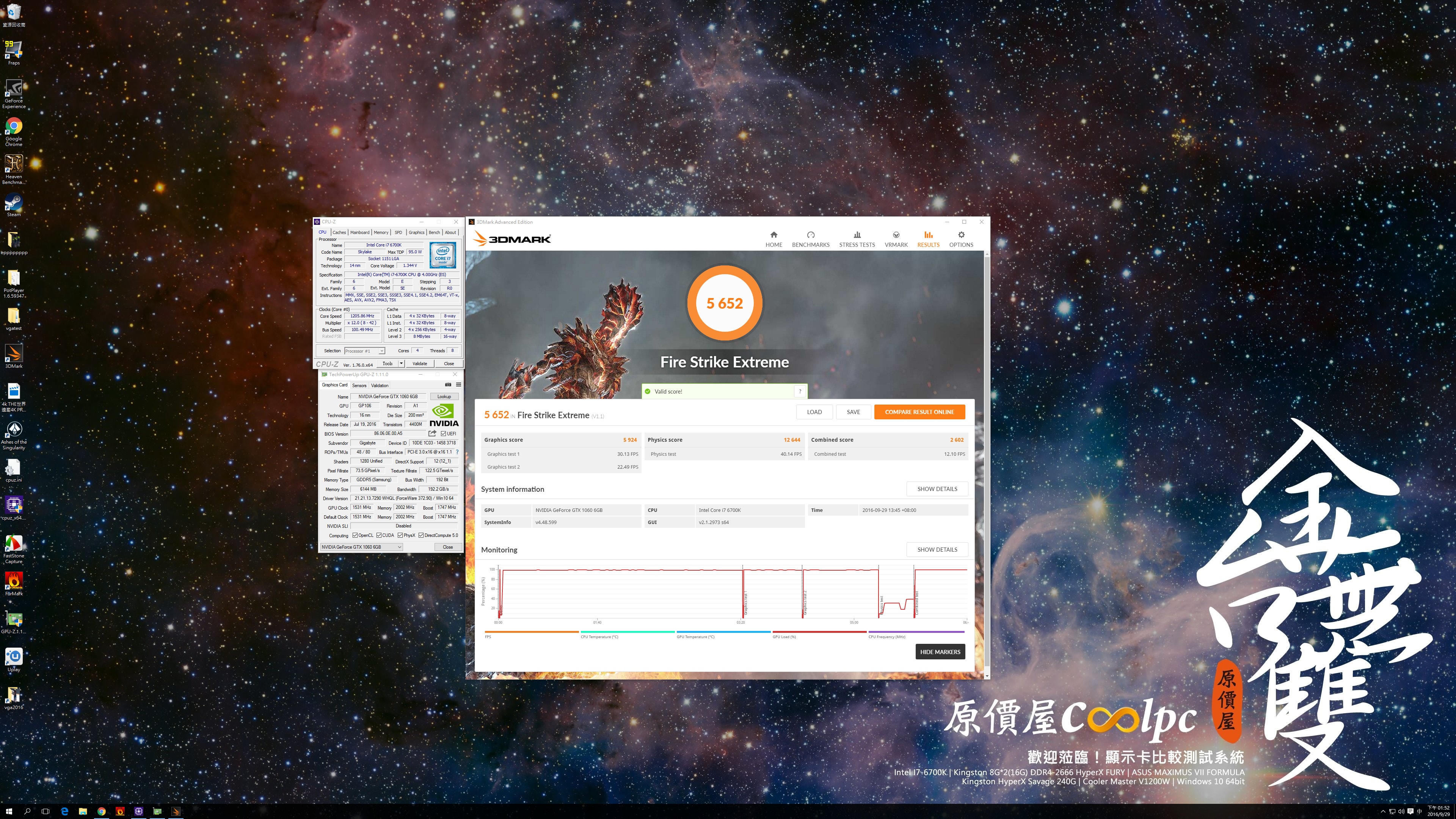This screenshot has width=1456, height=819.
Task: Open the VRMark section in 3DMark
Action: click(x=896, y=239)
